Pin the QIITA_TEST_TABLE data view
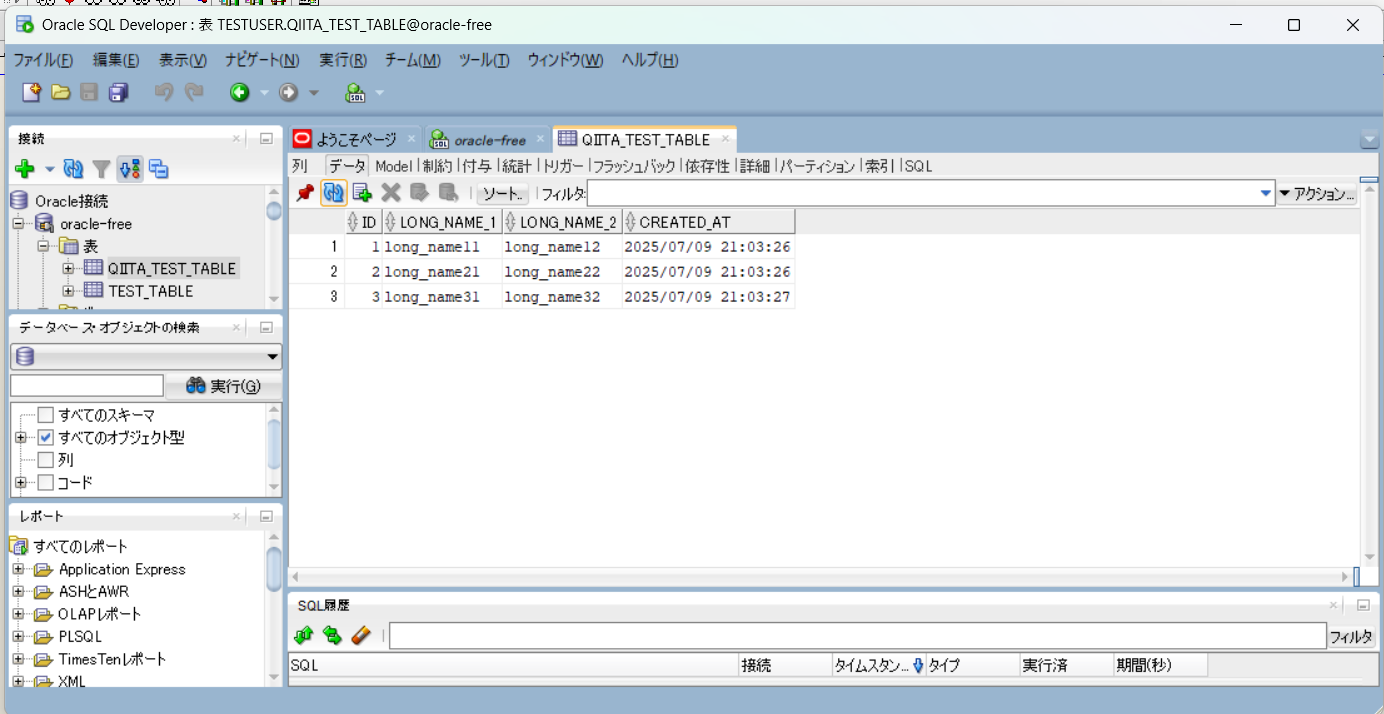Viewport: 1384px width, 714px height. tap(305, 193)
